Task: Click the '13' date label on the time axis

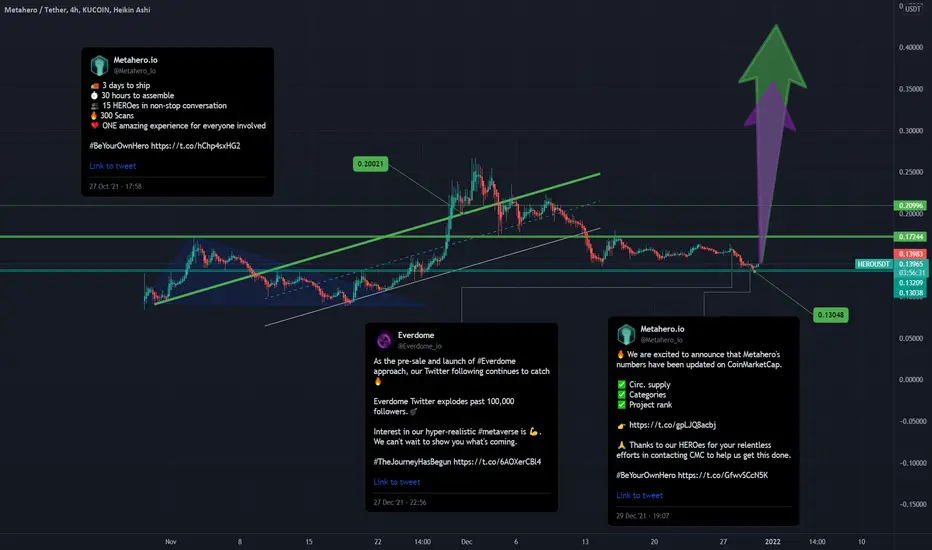Action: click(585, 542)
